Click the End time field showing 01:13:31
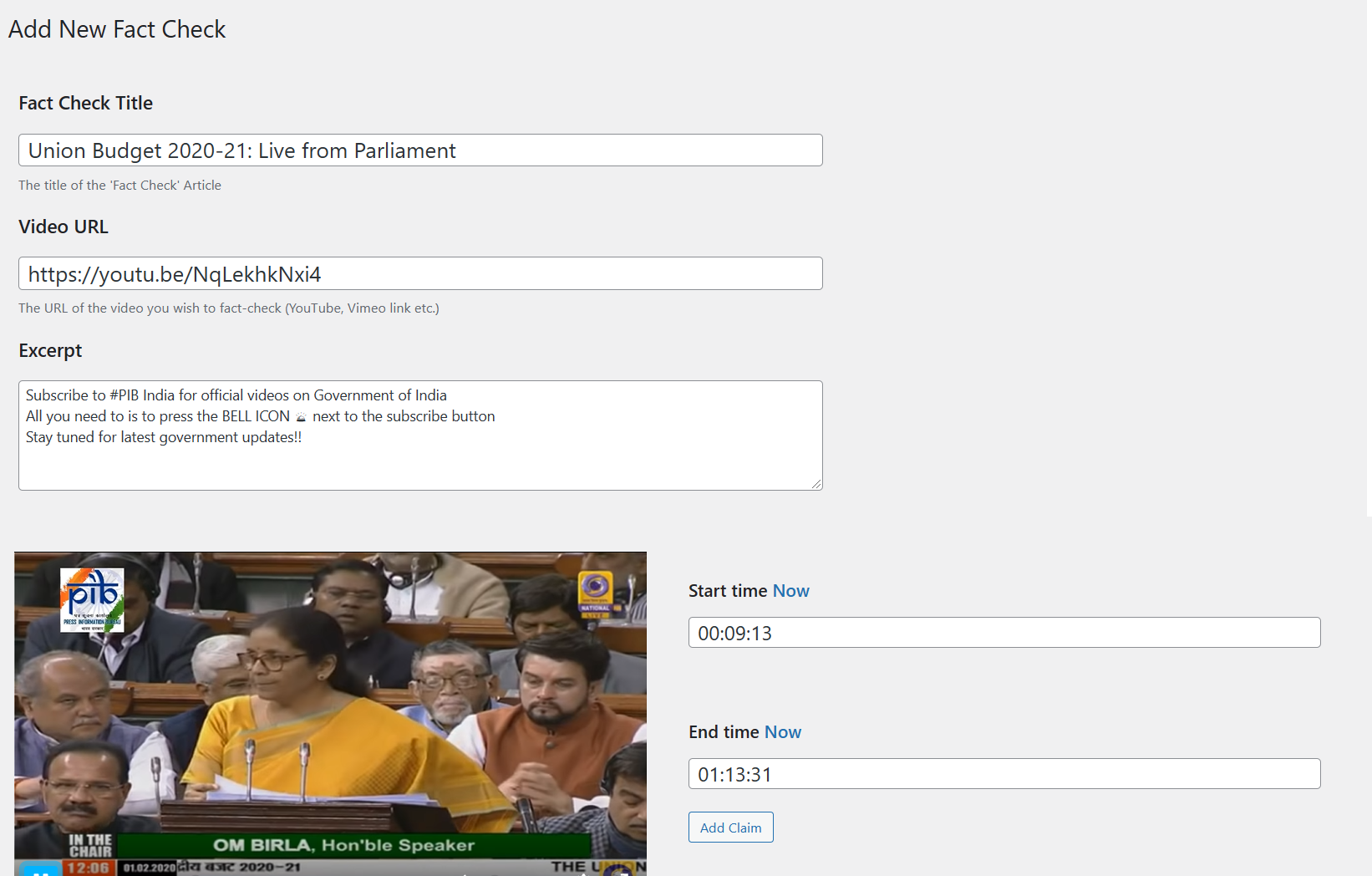The width and height of the screenshot is (1372, 876). tap(1004, 774)
